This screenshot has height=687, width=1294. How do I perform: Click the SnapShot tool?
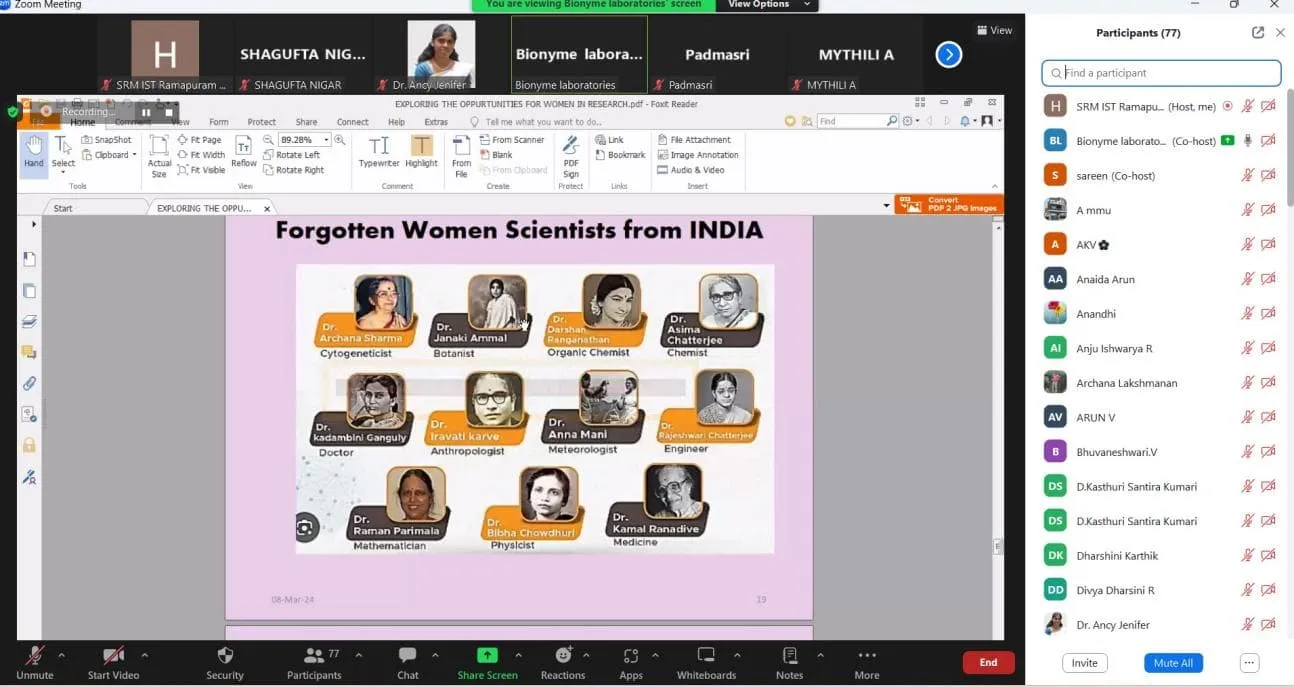point(107,140)
